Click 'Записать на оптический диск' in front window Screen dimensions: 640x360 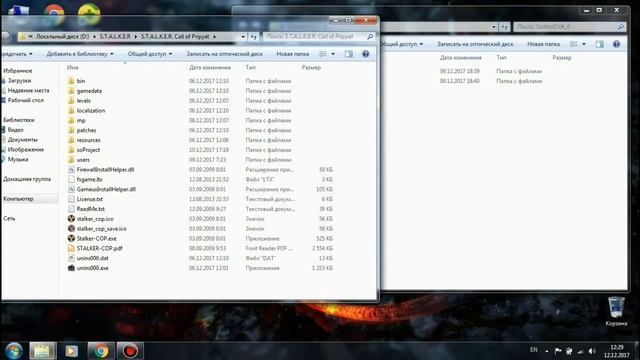224,54
